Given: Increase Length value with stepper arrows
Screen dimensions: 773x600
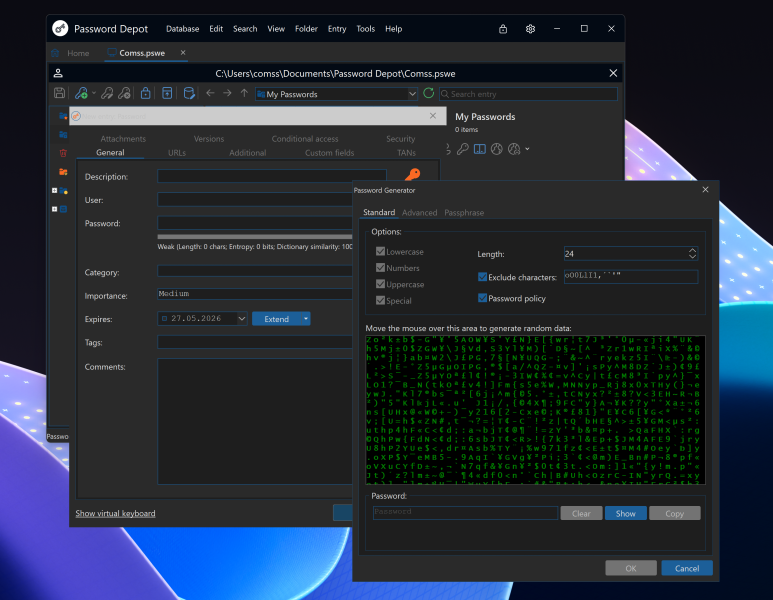Looking at the screenshot, I should pos(693,250).
